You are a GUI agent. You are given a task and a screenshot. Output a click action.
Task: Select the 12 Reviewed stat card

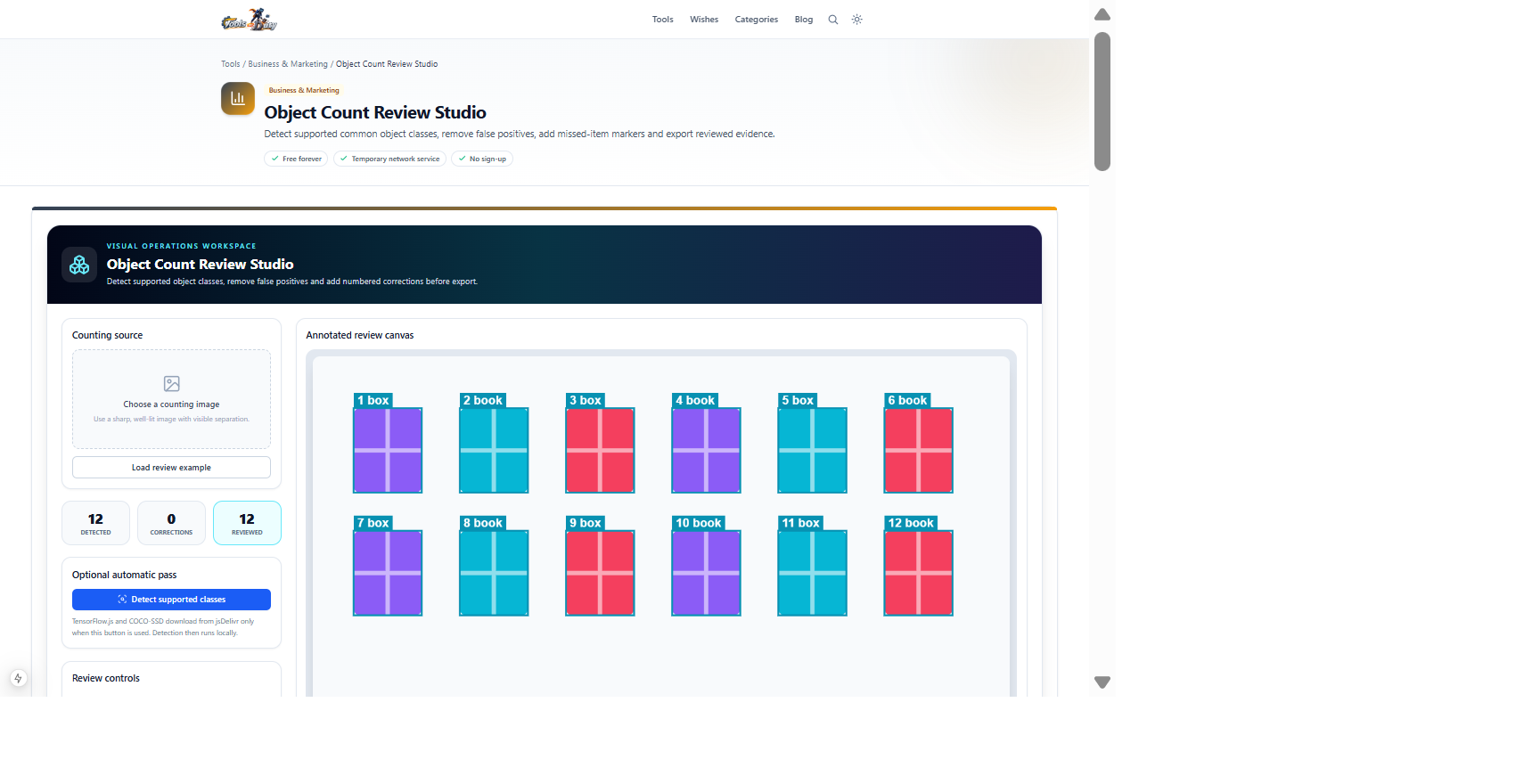point(247,523)
